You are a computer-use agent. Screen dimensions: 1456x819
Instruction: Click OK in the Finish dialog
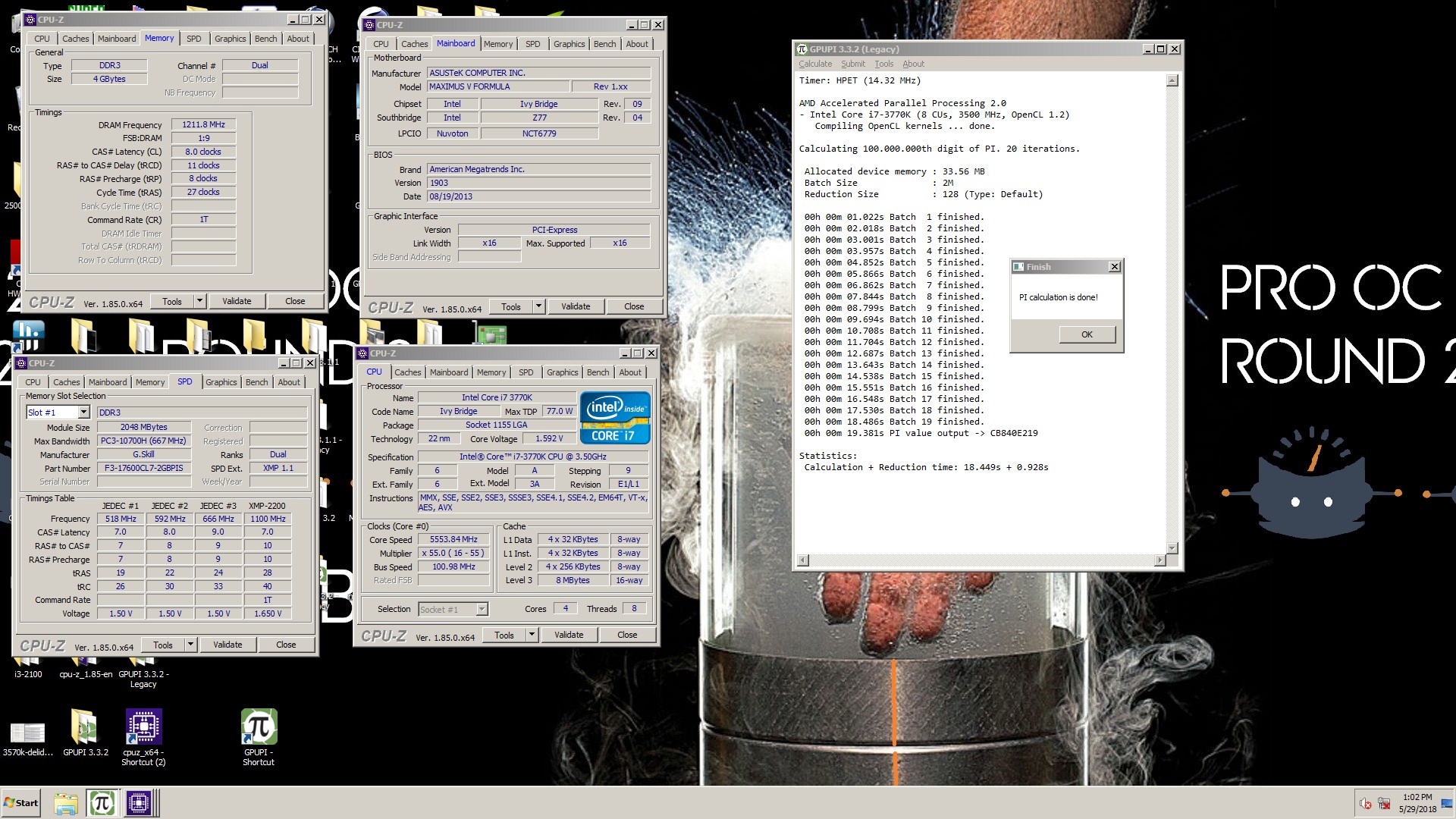coord(1087,334)
